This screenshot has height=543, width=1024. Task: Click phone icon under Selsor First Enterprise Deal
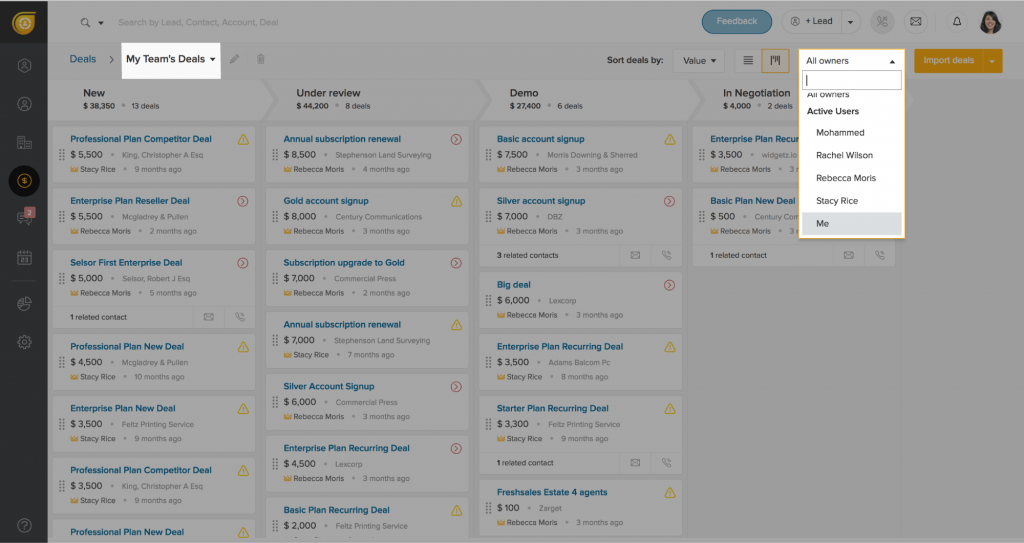[x=240, y=317]
